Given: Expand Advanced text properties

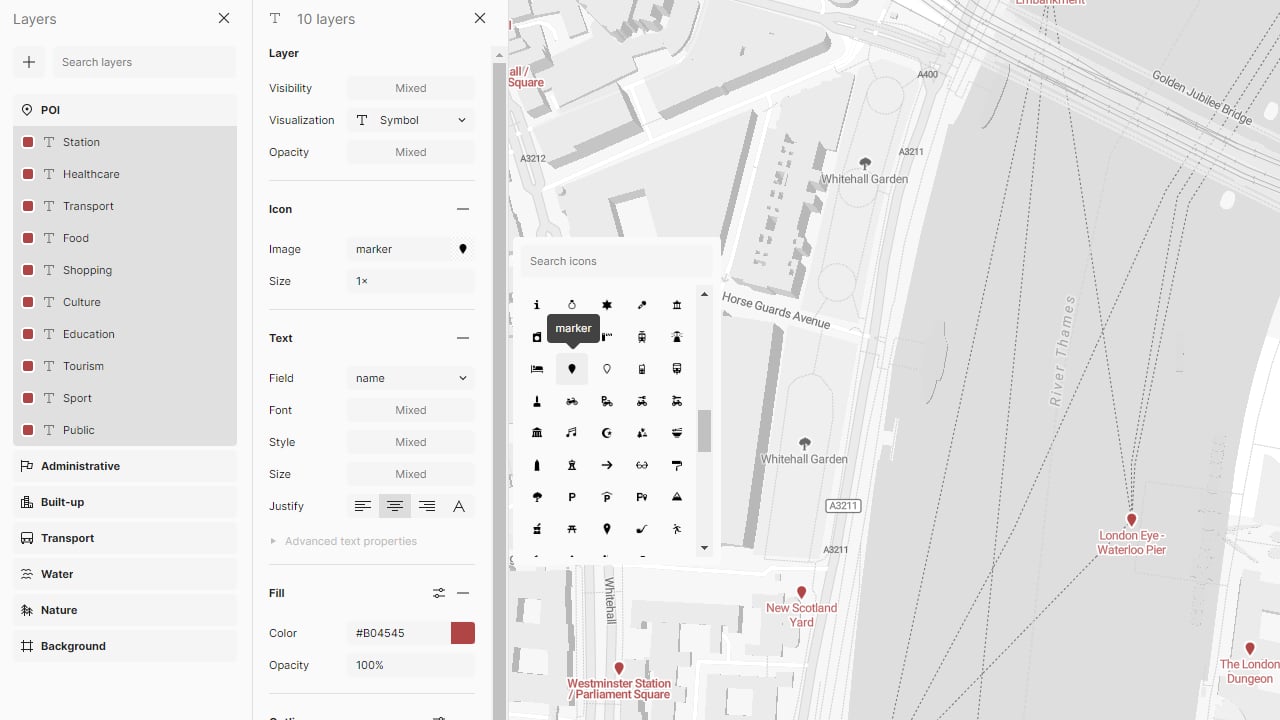Looking at the screenshot, I should pos(343,541).
